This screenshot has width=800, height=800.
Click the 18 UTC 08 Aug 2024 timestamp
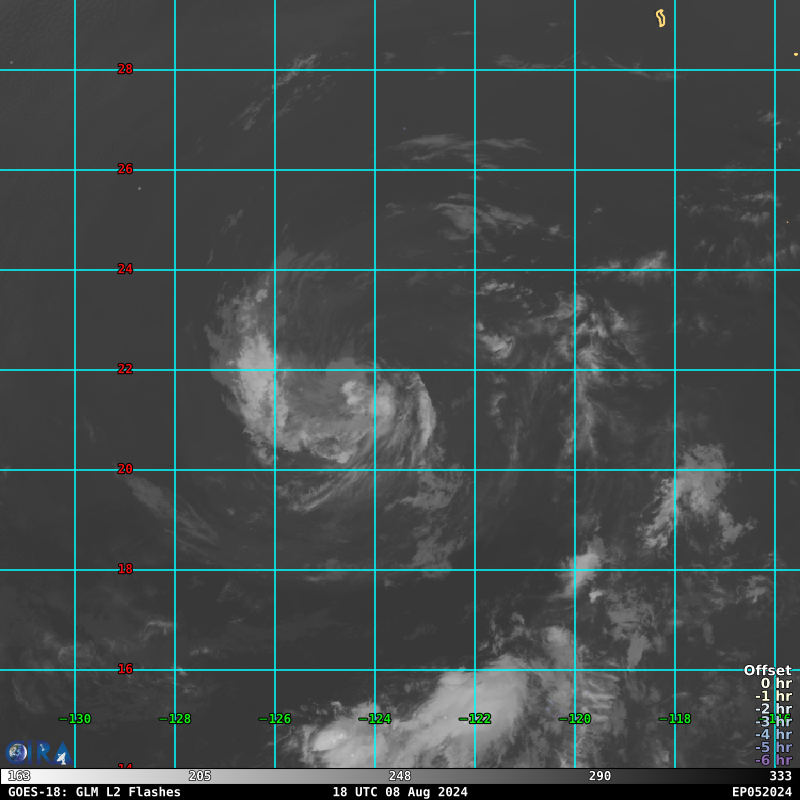(x=400, y=792)
